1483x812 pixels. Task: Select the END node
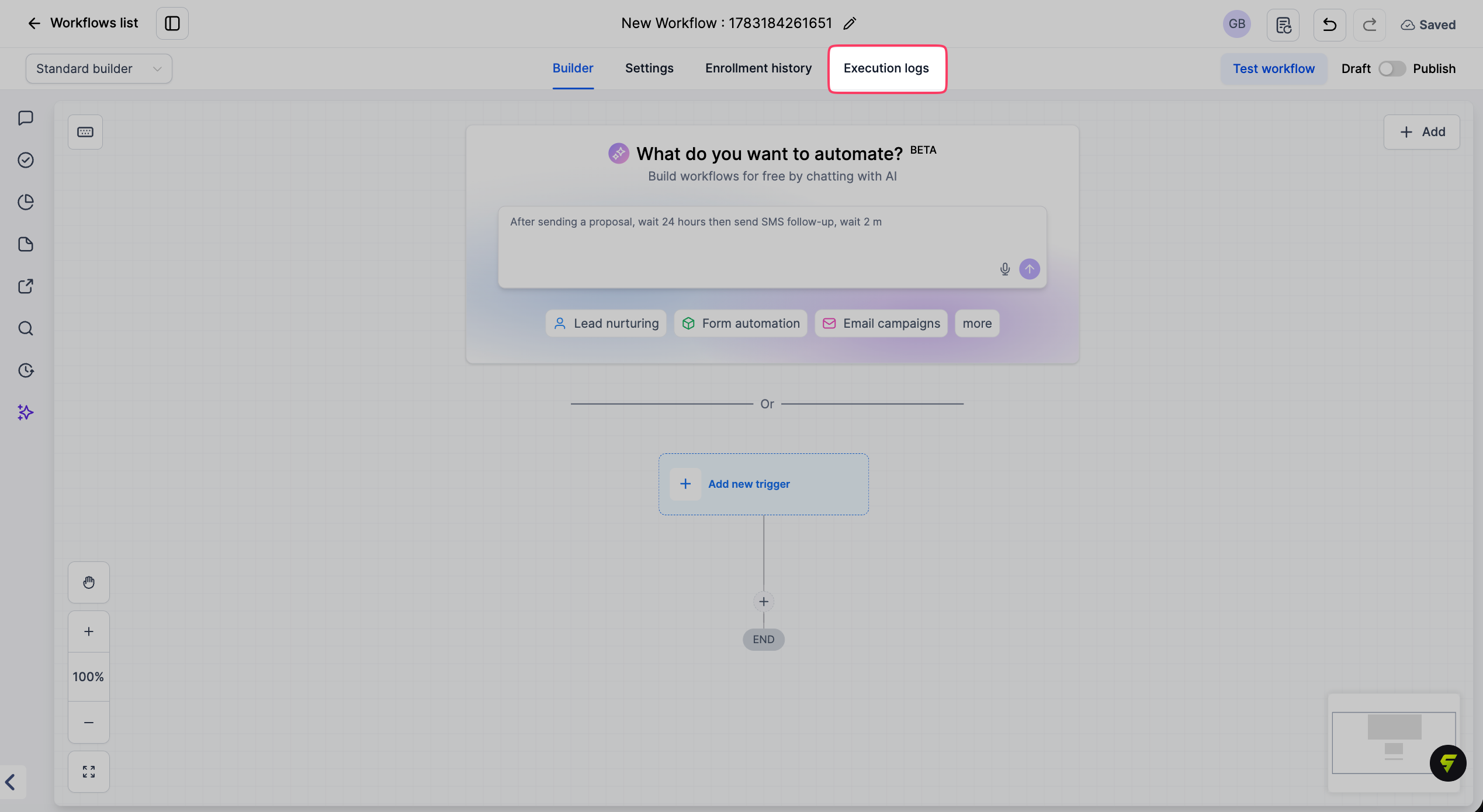point(764,640)
